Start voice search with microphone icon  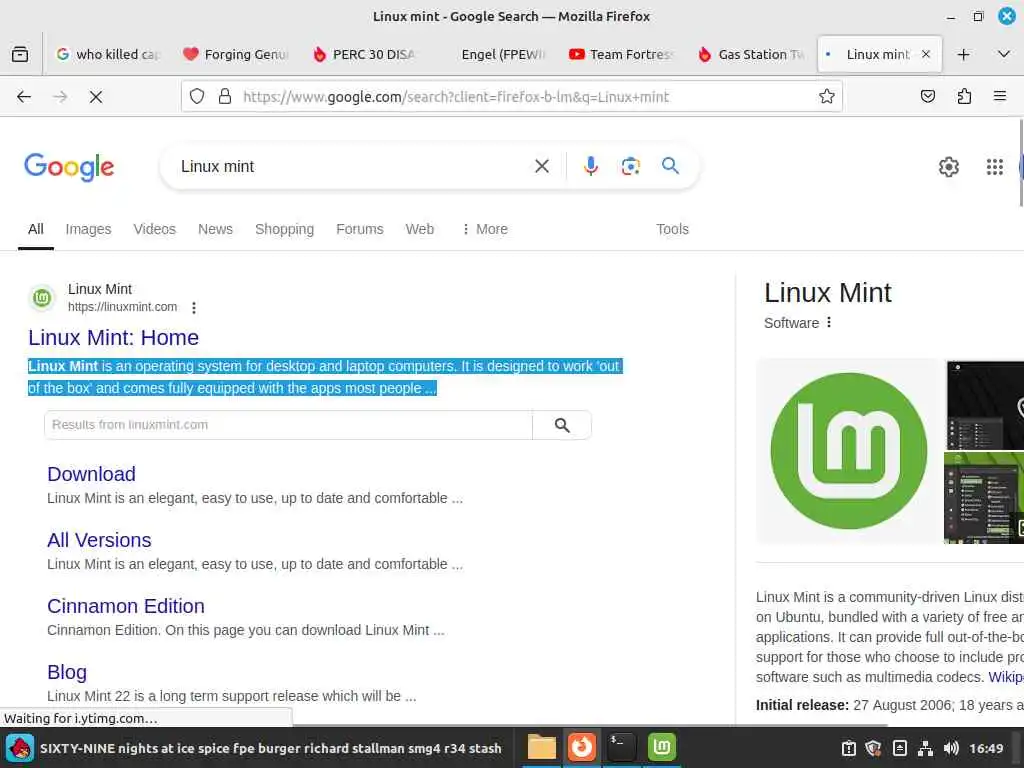tap(590, 167)
